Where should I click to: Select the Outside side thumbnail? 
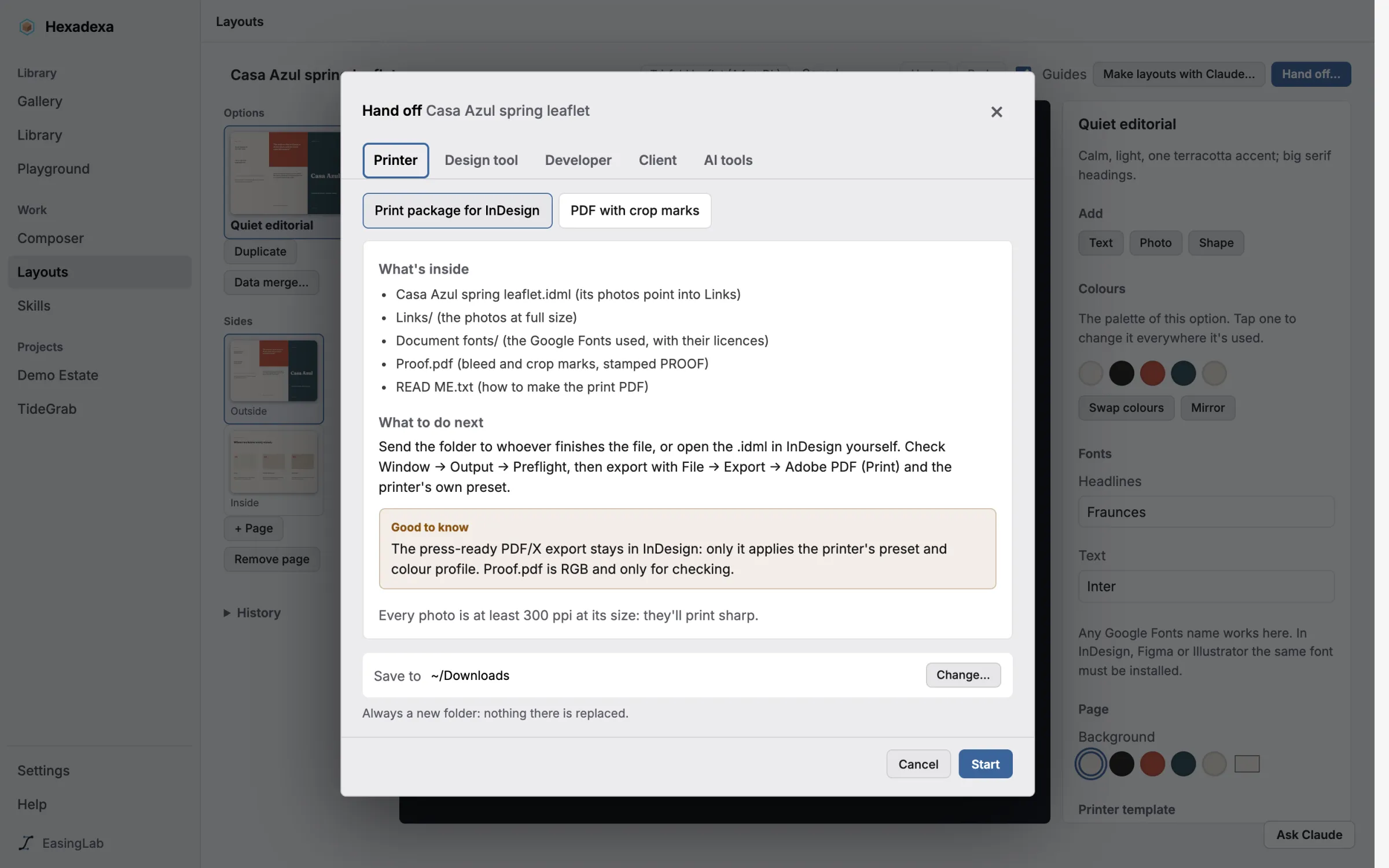(x=274, y=378)
